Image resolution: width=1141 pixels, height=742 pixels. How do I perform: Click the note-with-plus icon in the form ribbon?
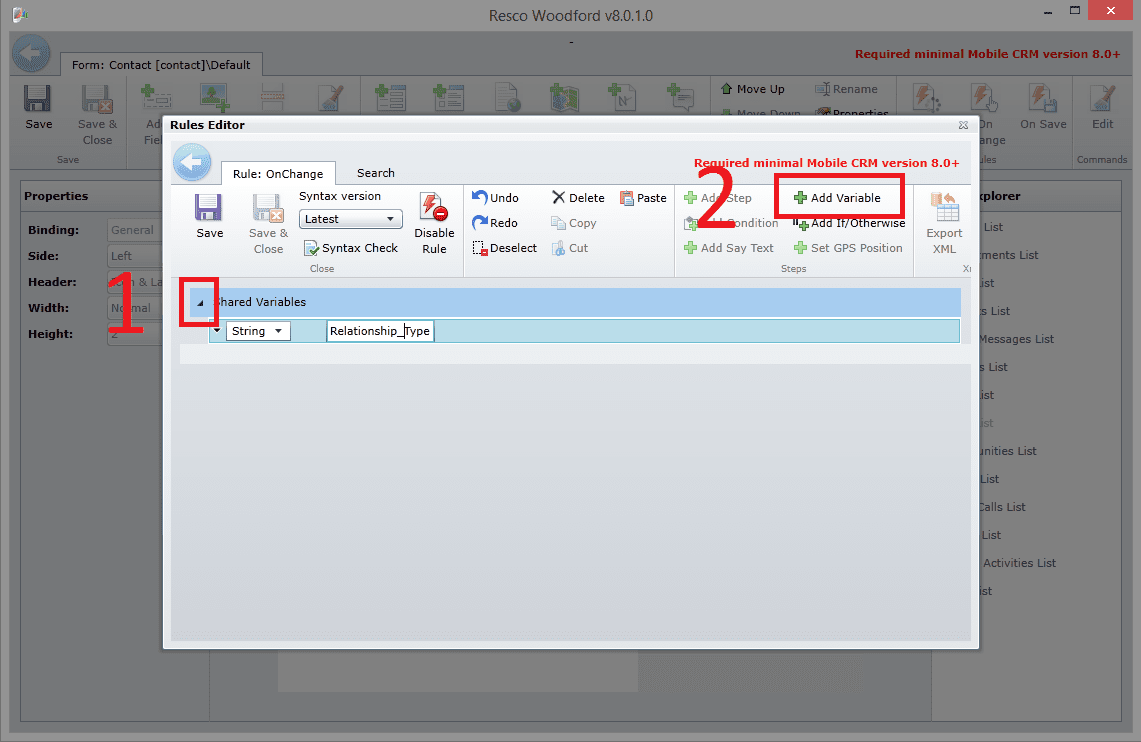[622, 98]
